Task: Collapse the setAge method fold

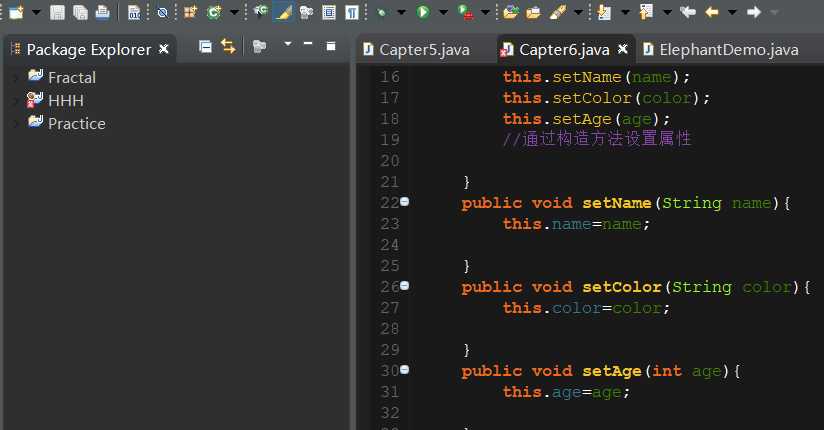Action: (405, 370)
